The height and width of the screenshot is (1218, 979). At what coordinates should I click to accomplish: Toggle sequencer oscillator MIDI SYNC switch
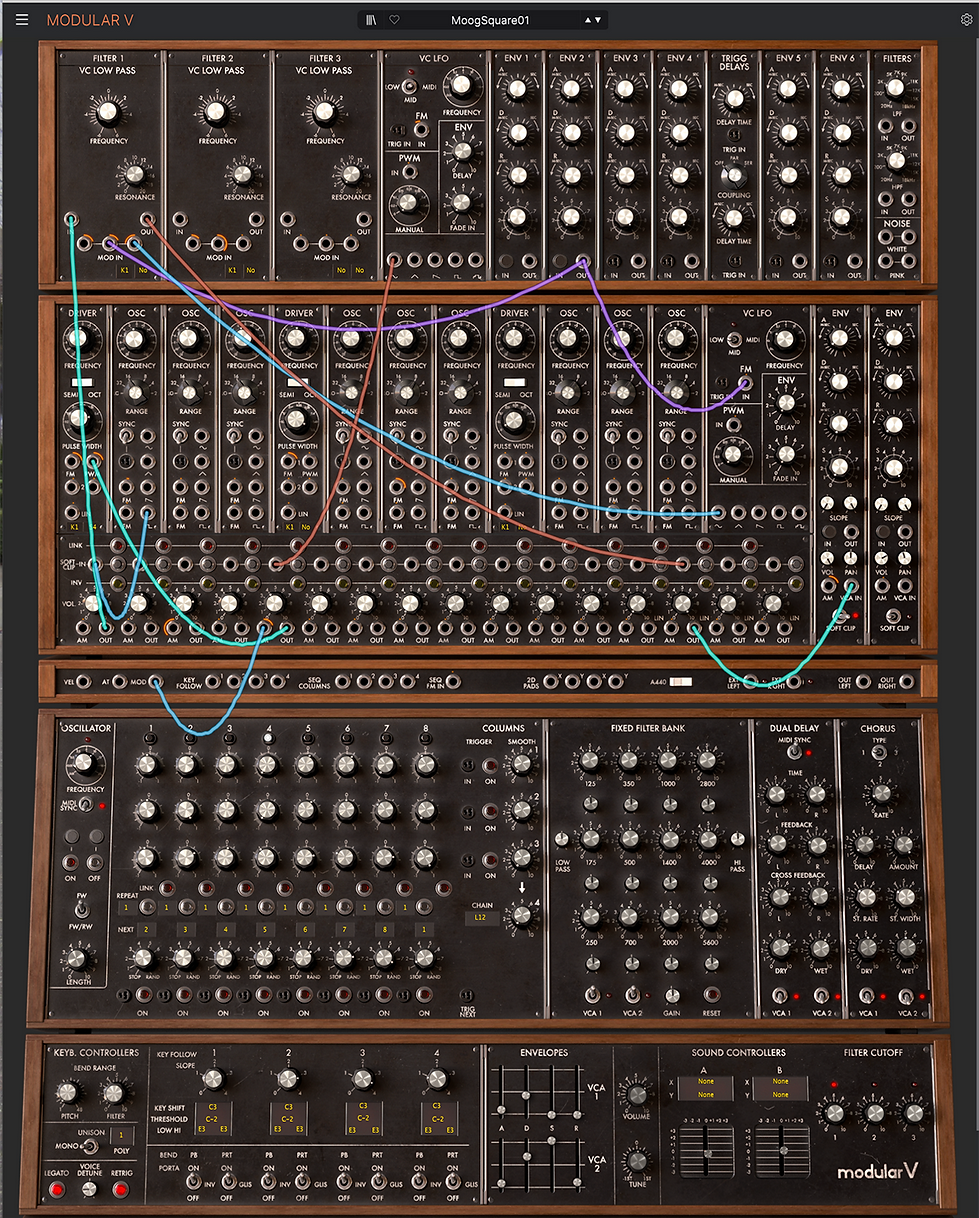click(x=87, y=806)
